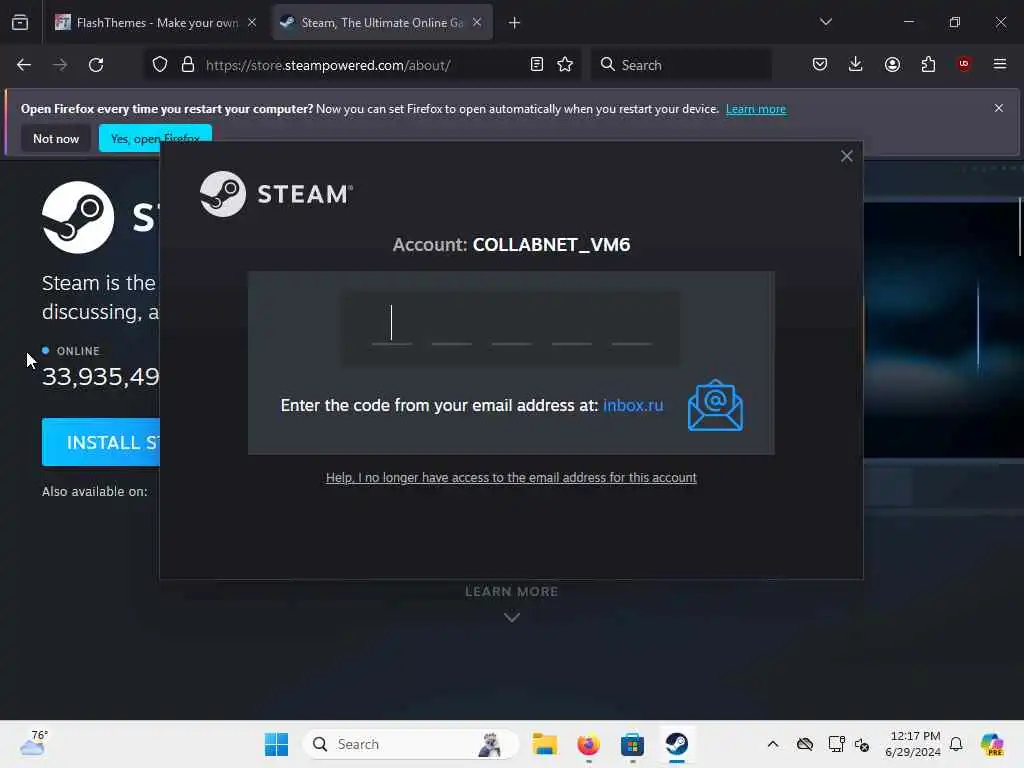Click the taskbar Search box
This screenshot has height=768, width=1024.
pyautogui.click(x=411, y=744)
